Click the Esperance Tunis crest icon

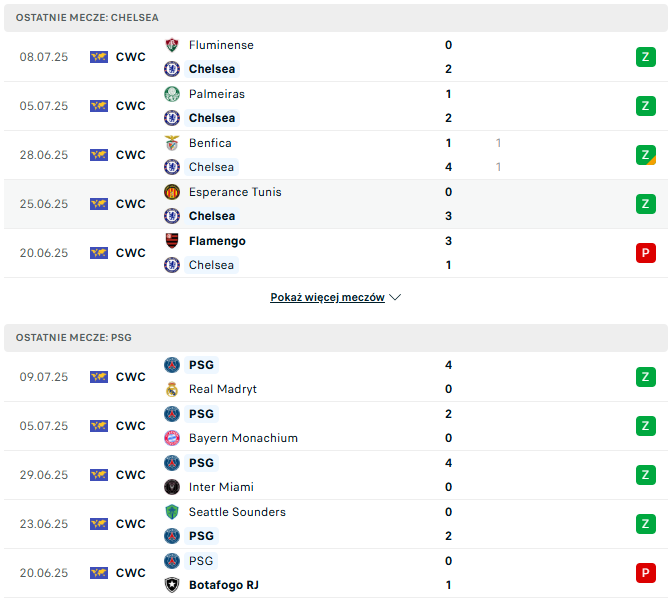click(172, 192)
